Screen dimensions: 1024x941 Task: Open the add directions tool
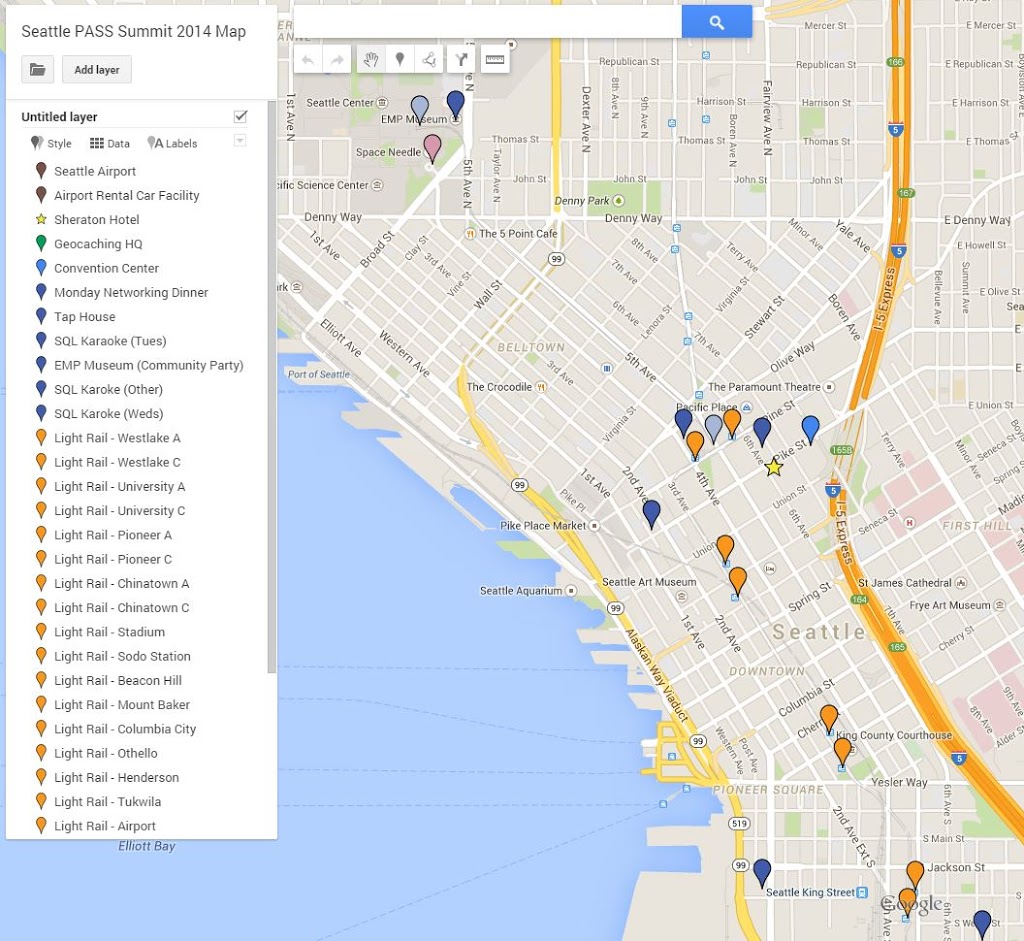462,60
